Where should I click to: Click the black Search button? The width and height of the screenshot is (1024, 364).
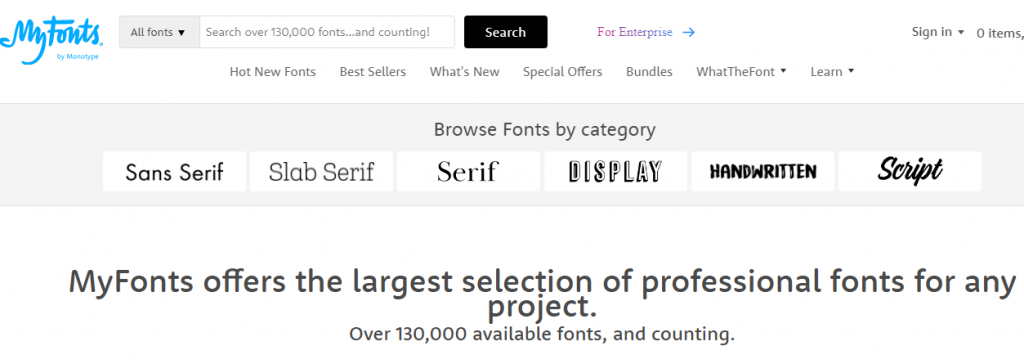505,32
